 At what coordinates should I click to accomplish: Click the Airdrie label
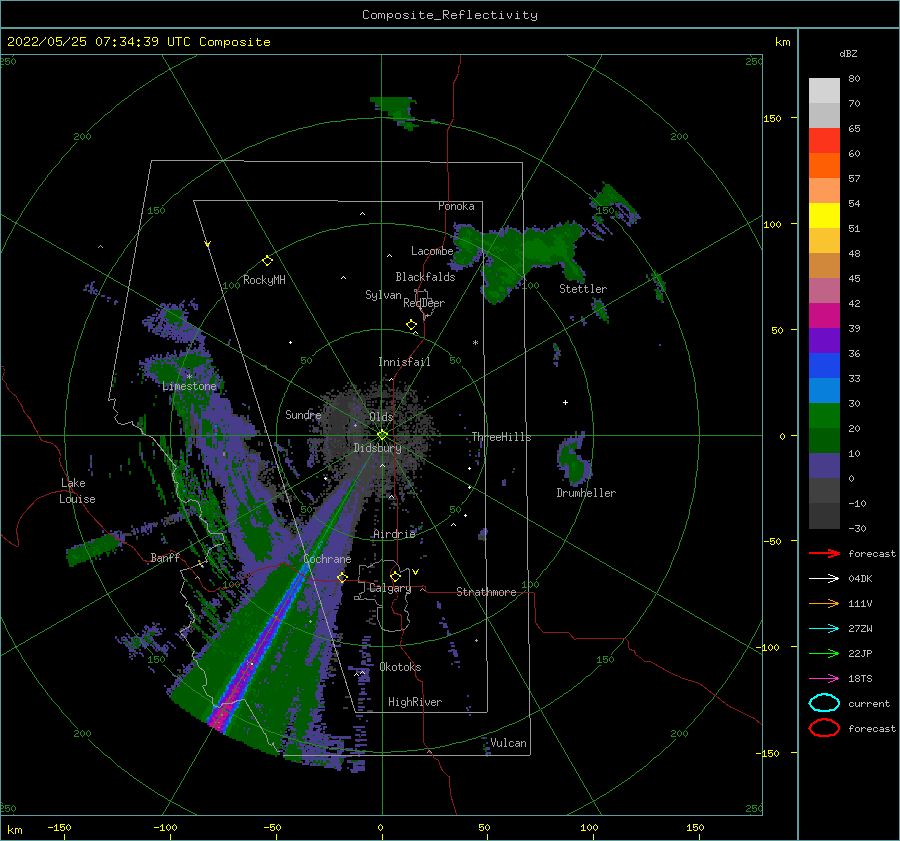click(x=394, y=534)
